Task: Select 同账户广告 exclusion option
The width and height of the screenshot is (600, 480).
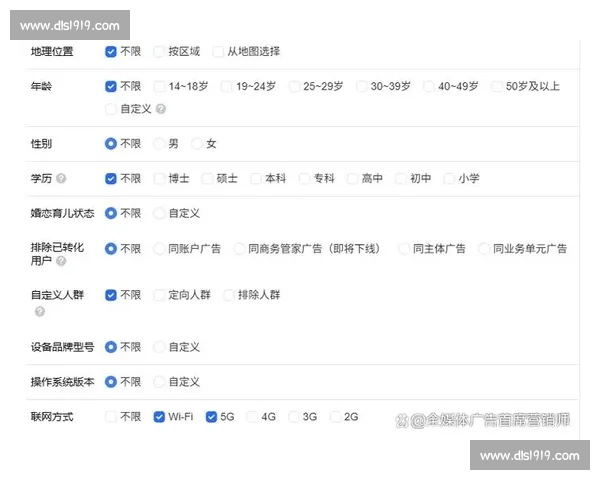Action: pos(159,249)
